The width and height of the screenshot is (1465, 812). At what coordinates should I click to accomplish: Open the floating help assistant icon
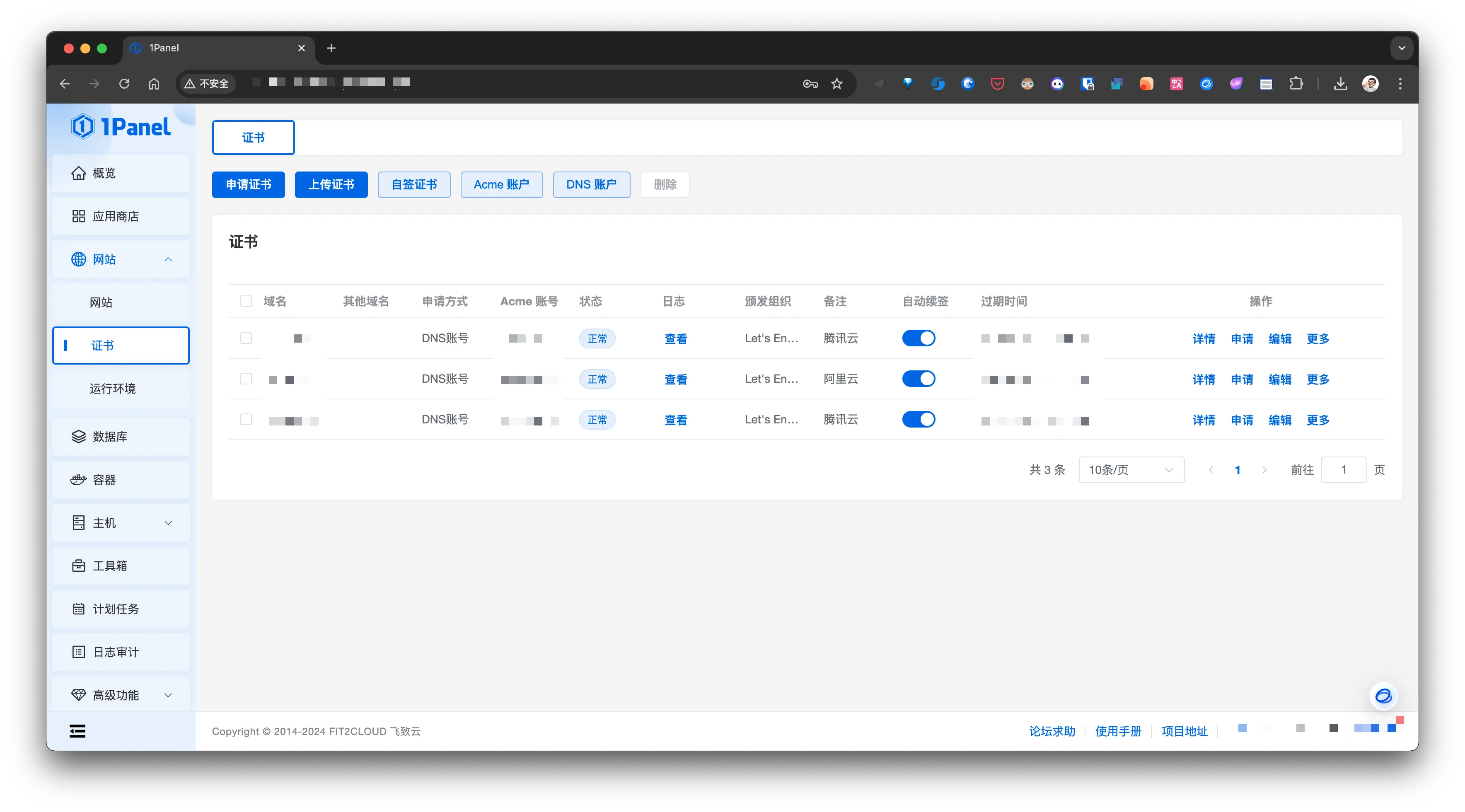(1383, 696)
